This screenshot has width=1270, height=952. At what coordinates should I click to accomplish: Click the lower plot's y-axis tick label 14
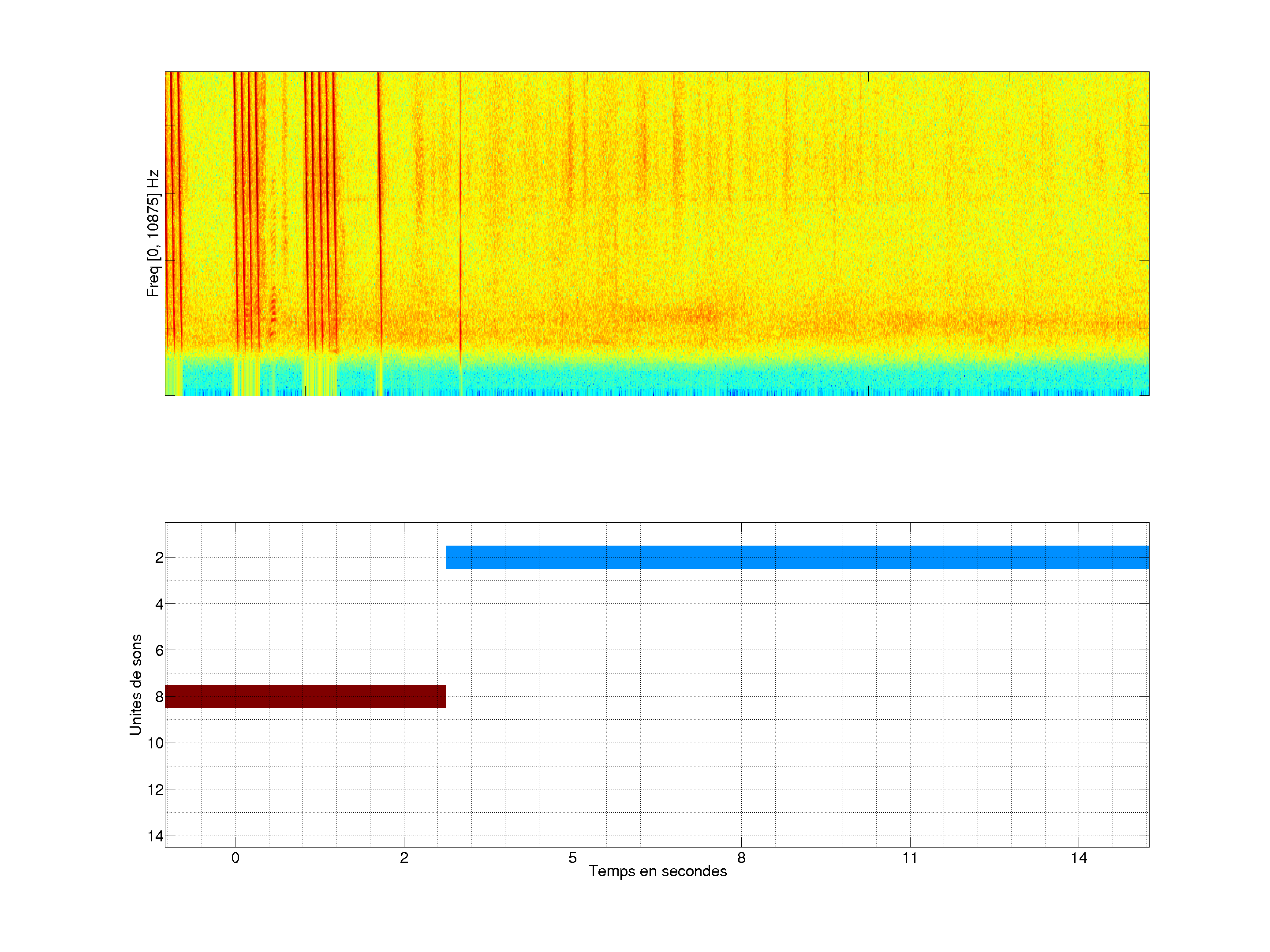pyautogui.click(x=155, y=836)
